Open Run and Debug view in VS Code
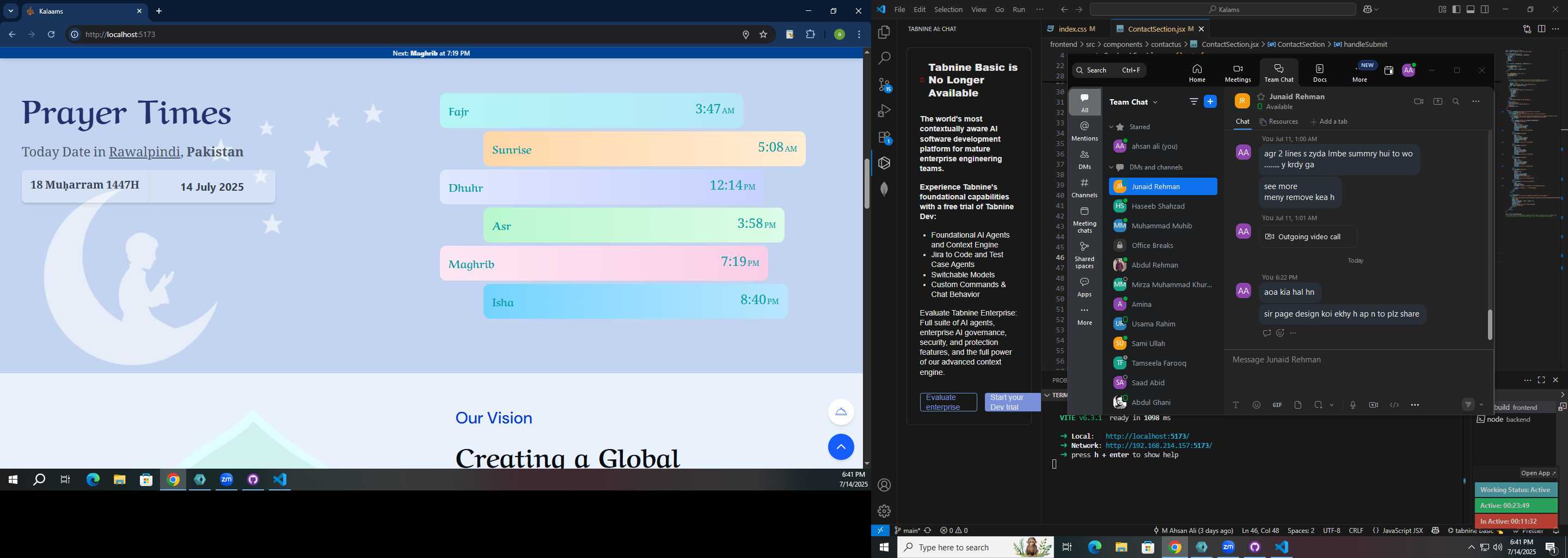 884,111
